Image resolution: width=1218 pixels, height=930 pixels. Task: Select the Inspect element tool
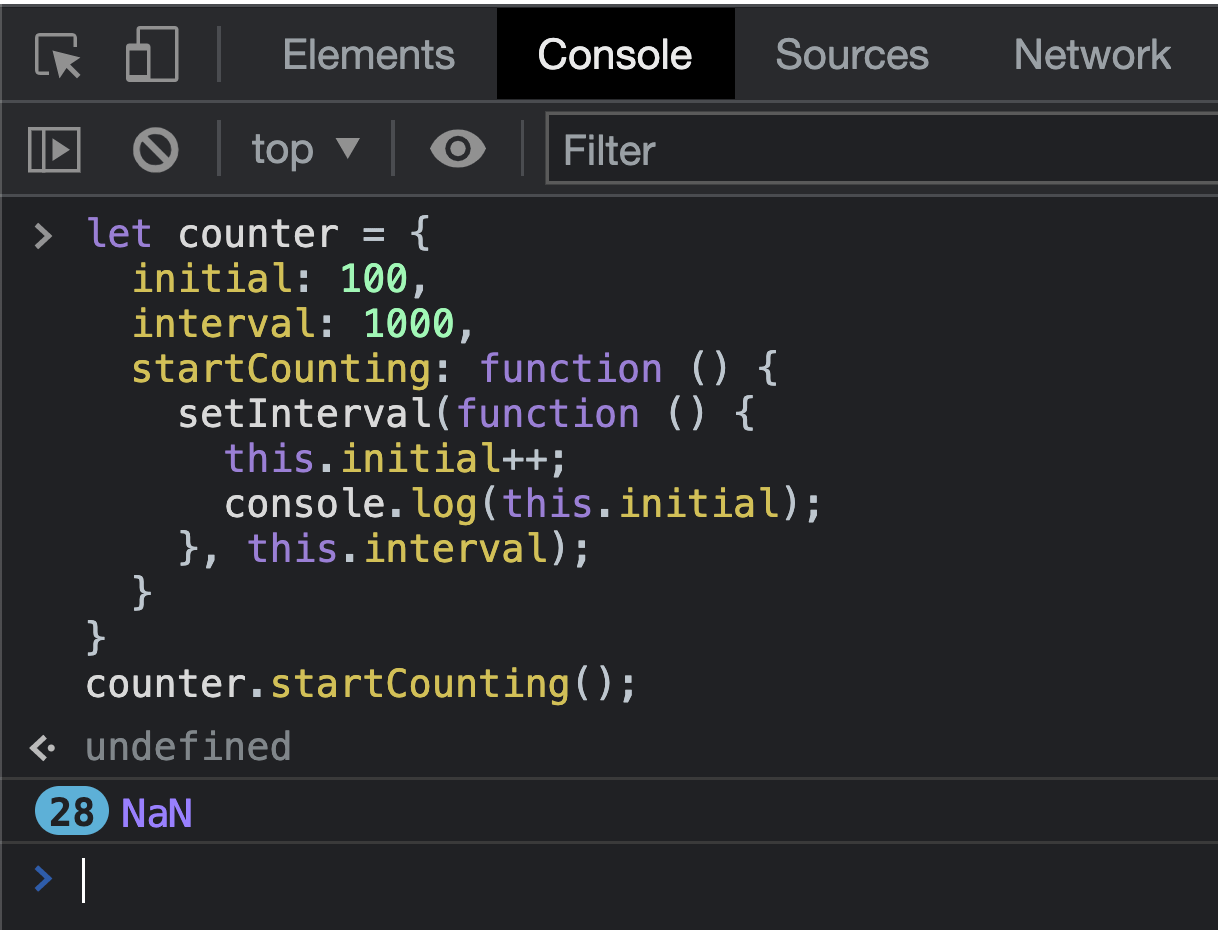coord(55,54)
